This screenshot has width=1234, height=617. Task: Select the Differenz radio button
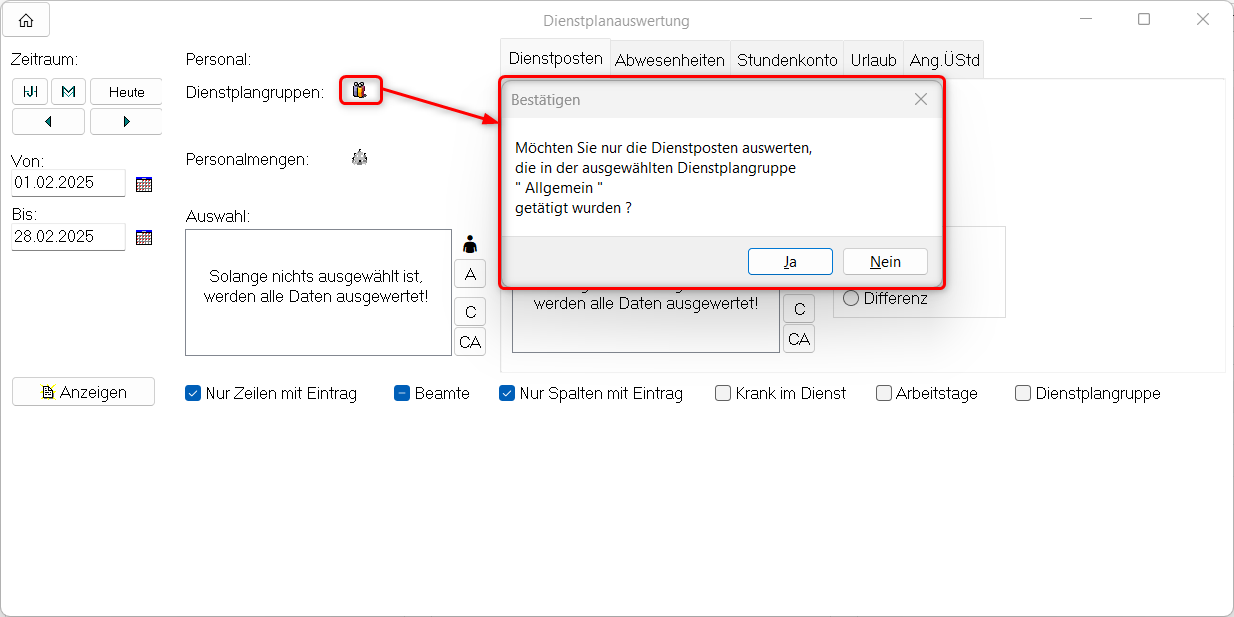[851, 298]
